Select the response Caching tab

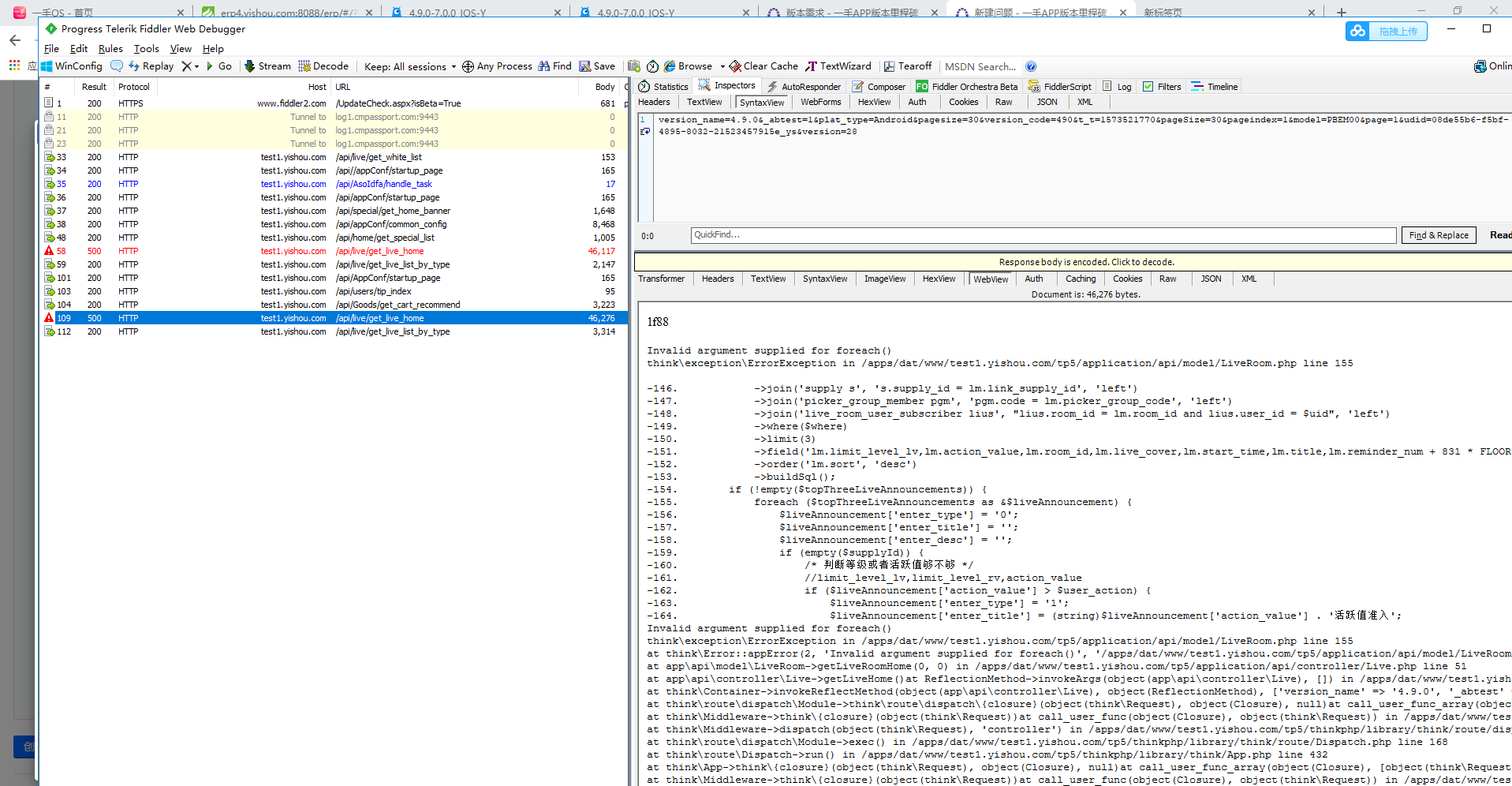[1081, 279]
